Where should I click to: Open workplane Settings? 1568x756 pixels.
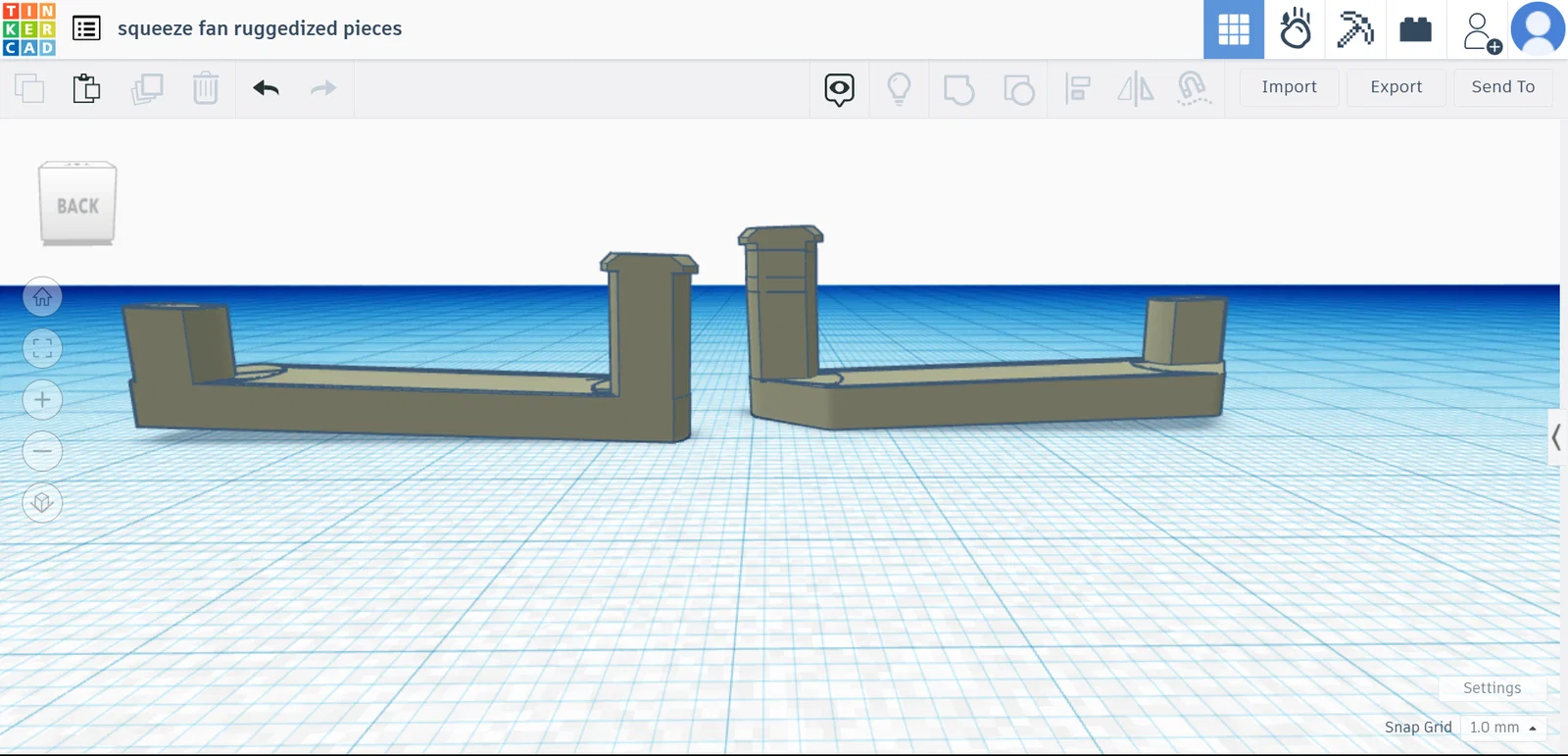tap(1492, 688)
